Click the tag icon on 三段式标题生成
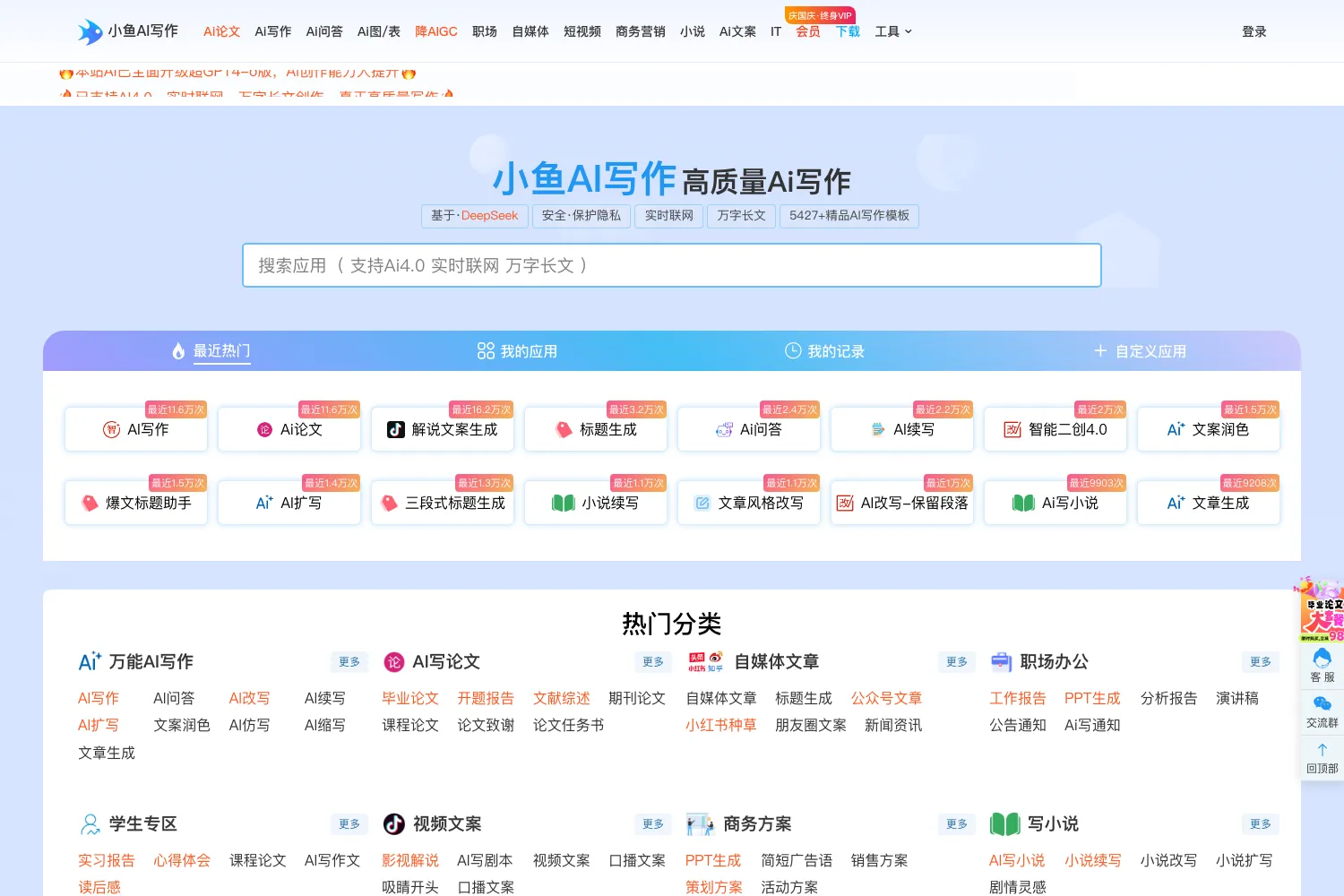1344x896 pixels. tap(389, 504)
